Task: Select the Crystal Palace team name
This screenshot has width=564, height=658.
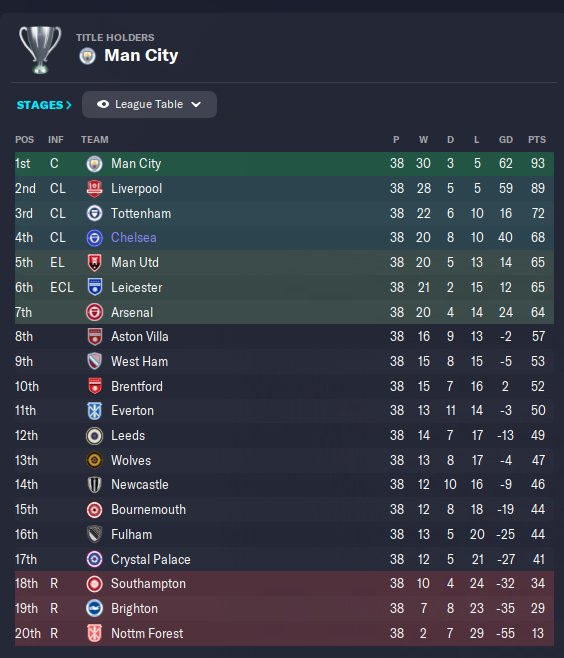Action: pyautogui.click(x=151, y=559)
